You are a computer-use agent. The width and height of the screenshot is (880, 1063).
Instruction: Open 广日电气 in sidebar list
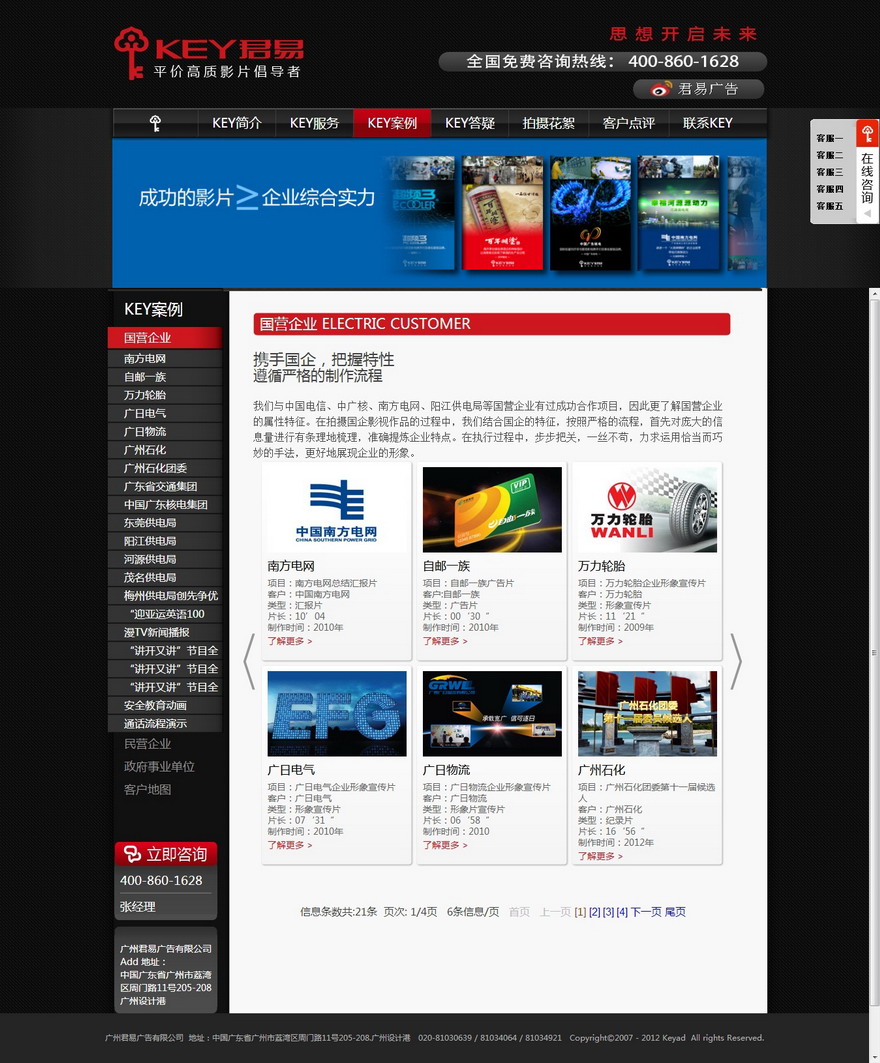[165, 414]
